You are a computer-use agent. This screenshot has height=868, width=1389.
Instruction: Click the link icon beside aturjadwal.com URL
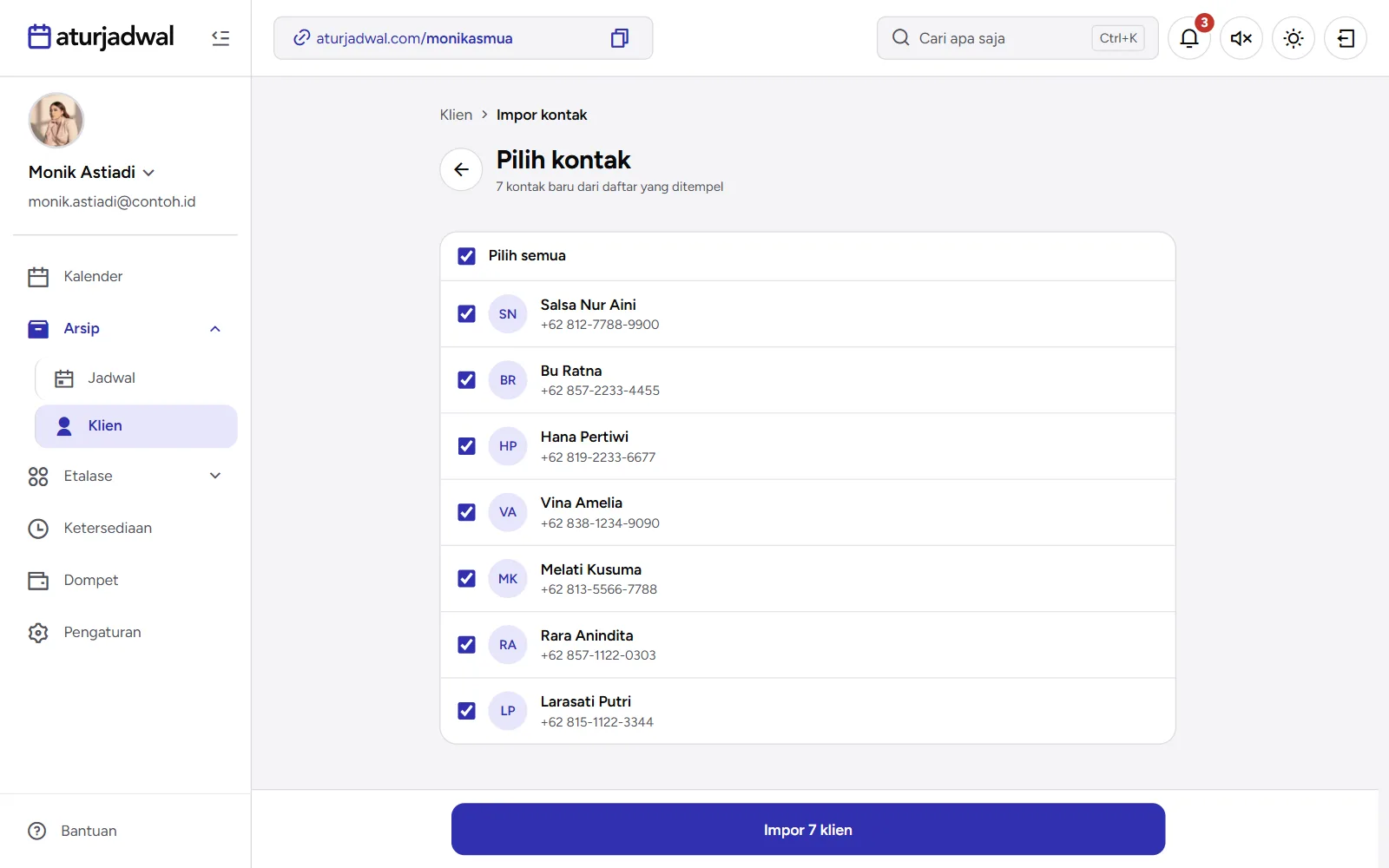(x=301, y=38)
